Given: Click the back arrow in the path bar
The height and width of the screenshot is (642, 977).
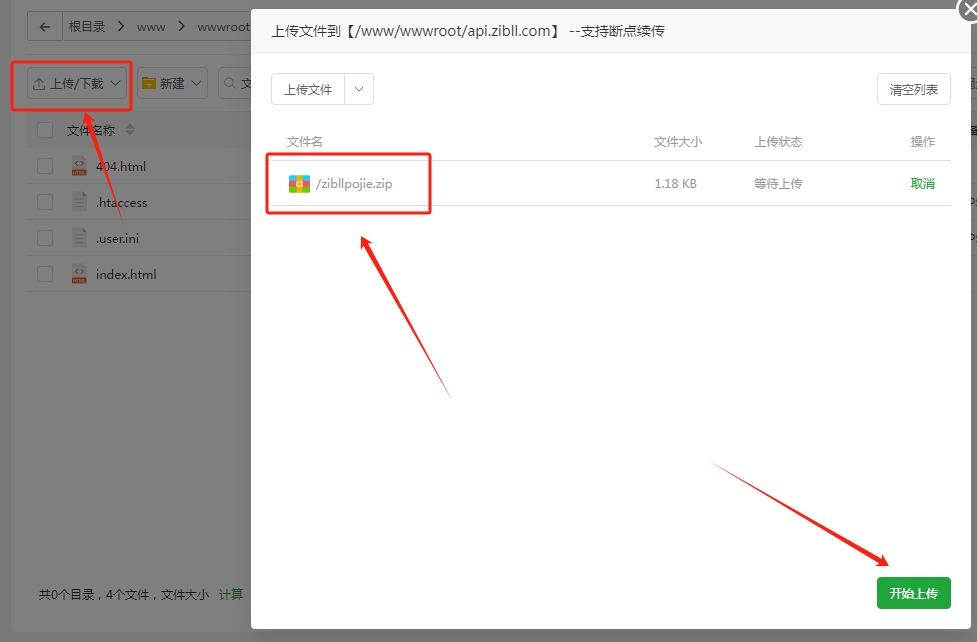Looking at the screenshot, I should coord(44,27).
